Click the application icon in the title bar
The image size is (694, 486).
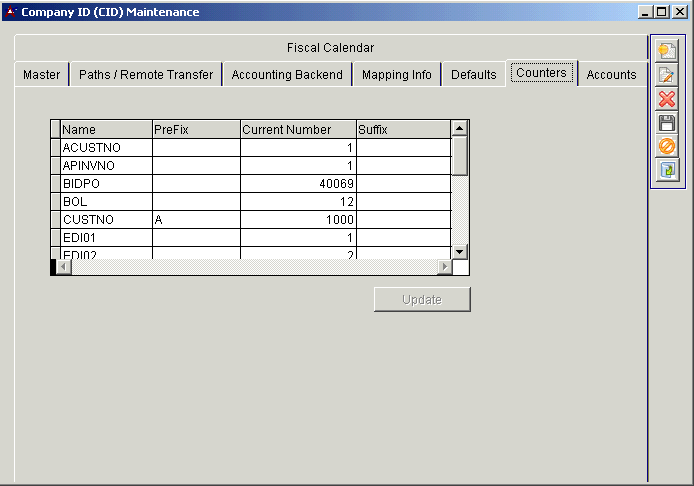(11, 12)
